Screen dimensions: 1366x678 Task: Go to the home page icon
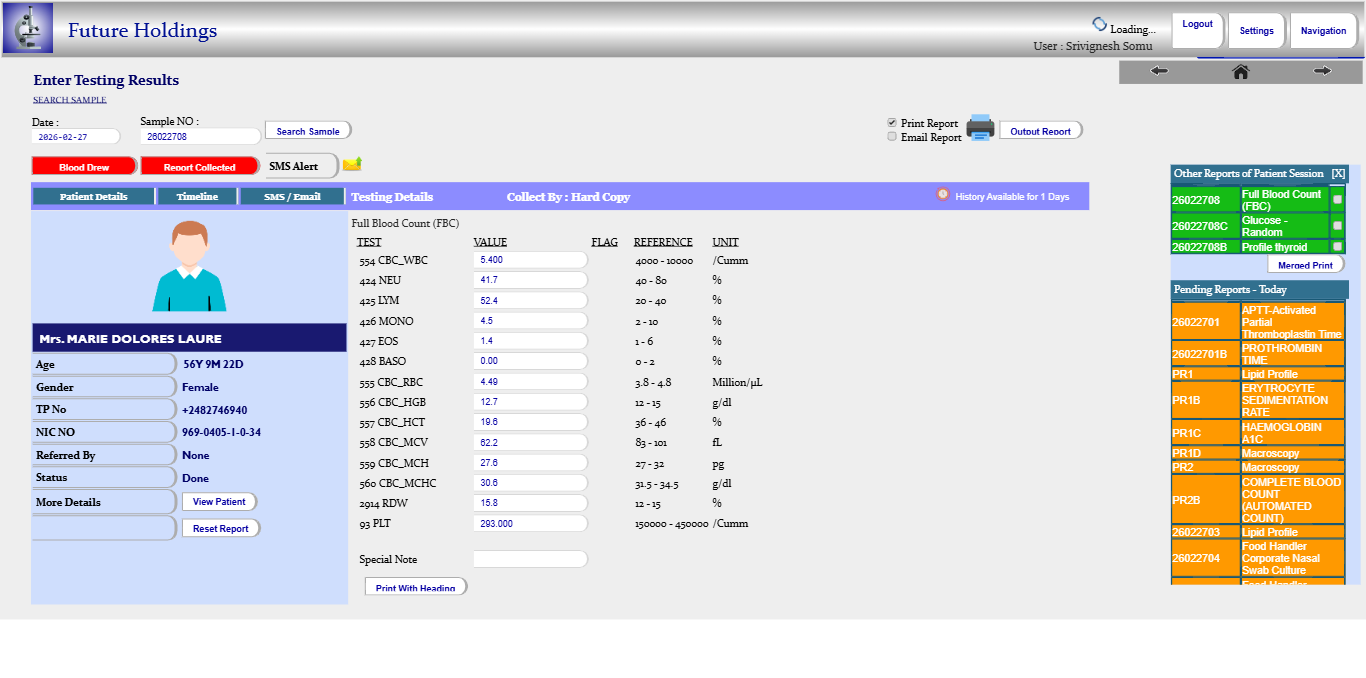[x=1240, y=71]
